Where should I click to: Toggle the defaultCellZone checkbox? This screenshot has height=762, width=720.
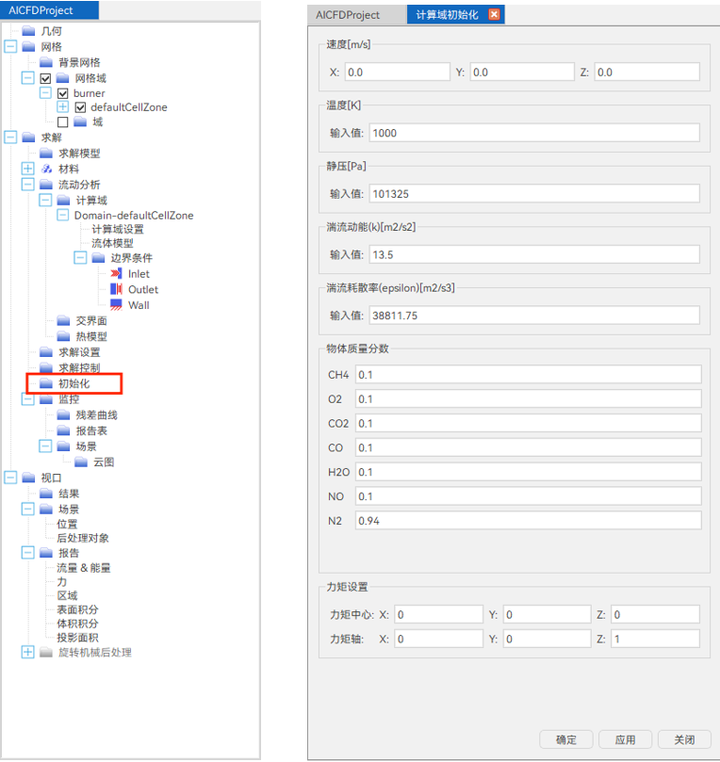[x=80, y=107]
